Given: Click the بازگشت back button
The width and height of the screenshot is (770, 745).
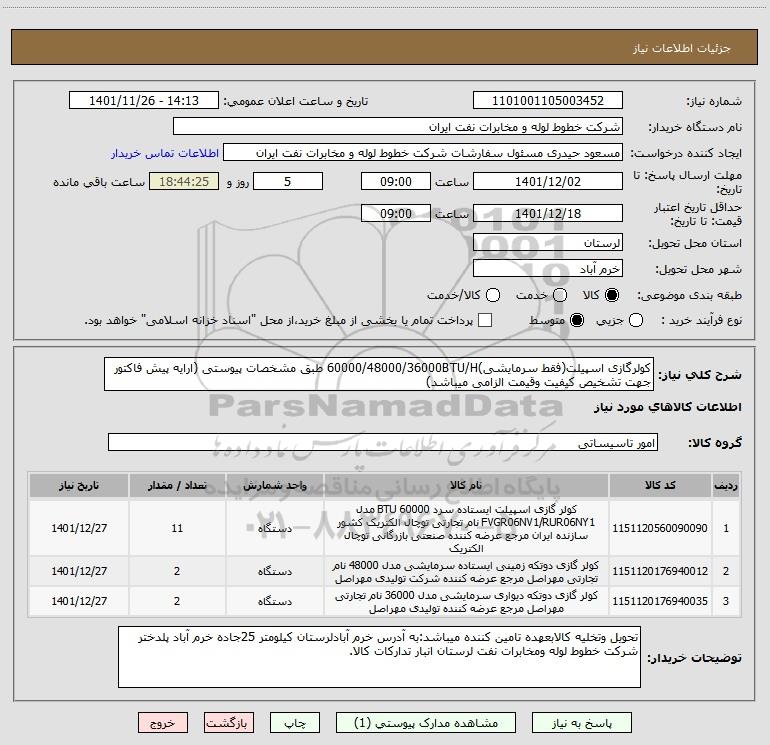Looking at the screenshot, I should [x=229, y=723].
